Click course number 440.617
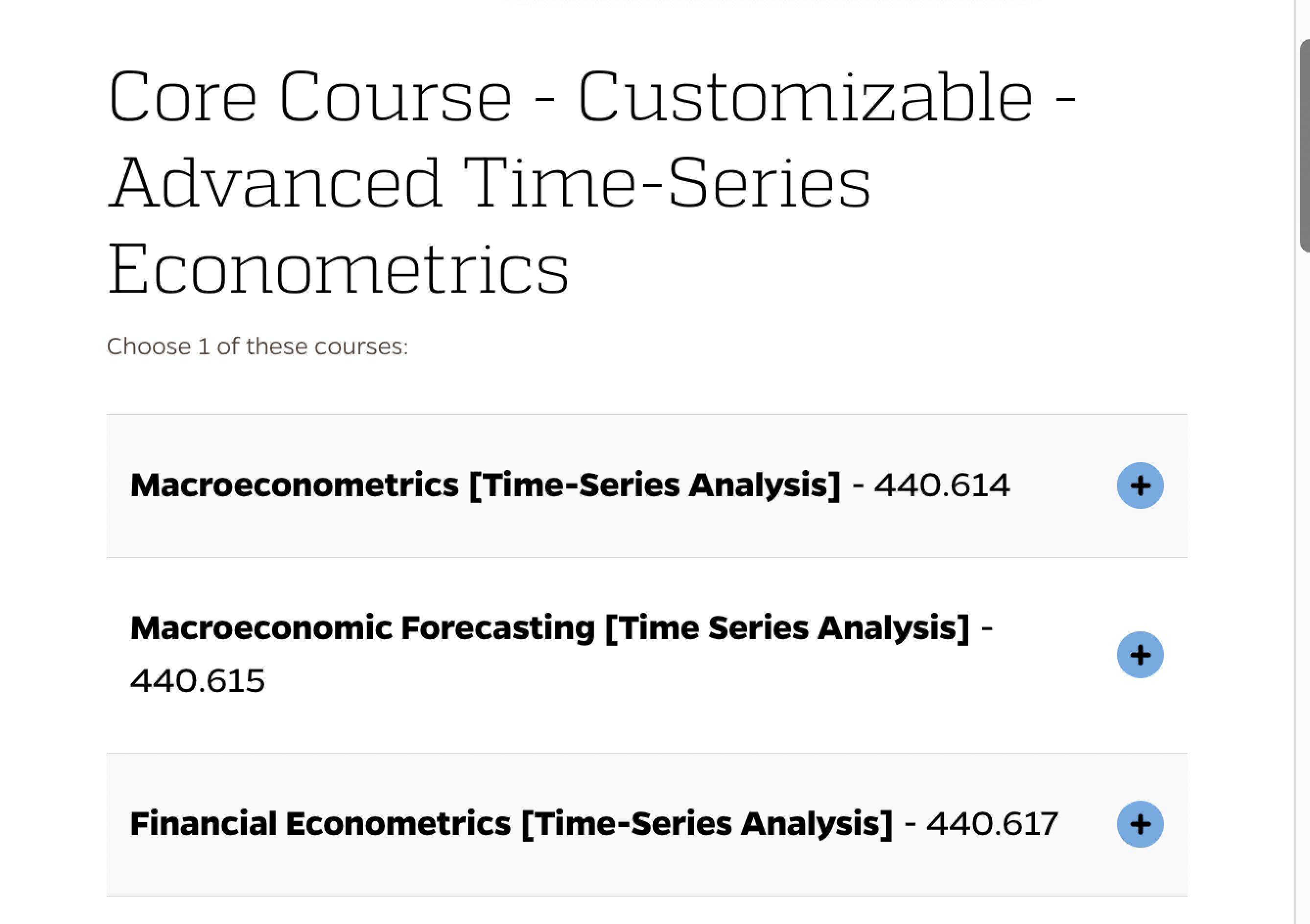 pyautogui.click(x=992, y=824)
